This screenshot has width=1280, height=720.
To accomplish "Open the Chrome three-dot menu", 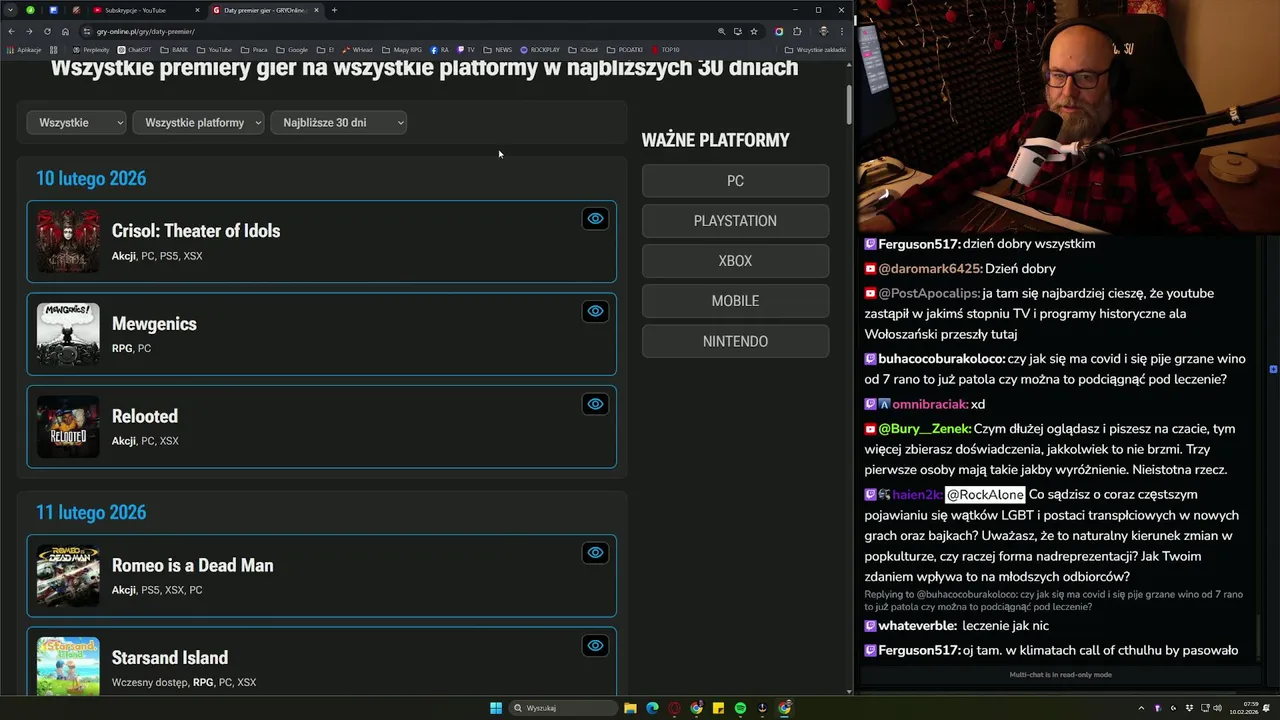I will 841,31.
